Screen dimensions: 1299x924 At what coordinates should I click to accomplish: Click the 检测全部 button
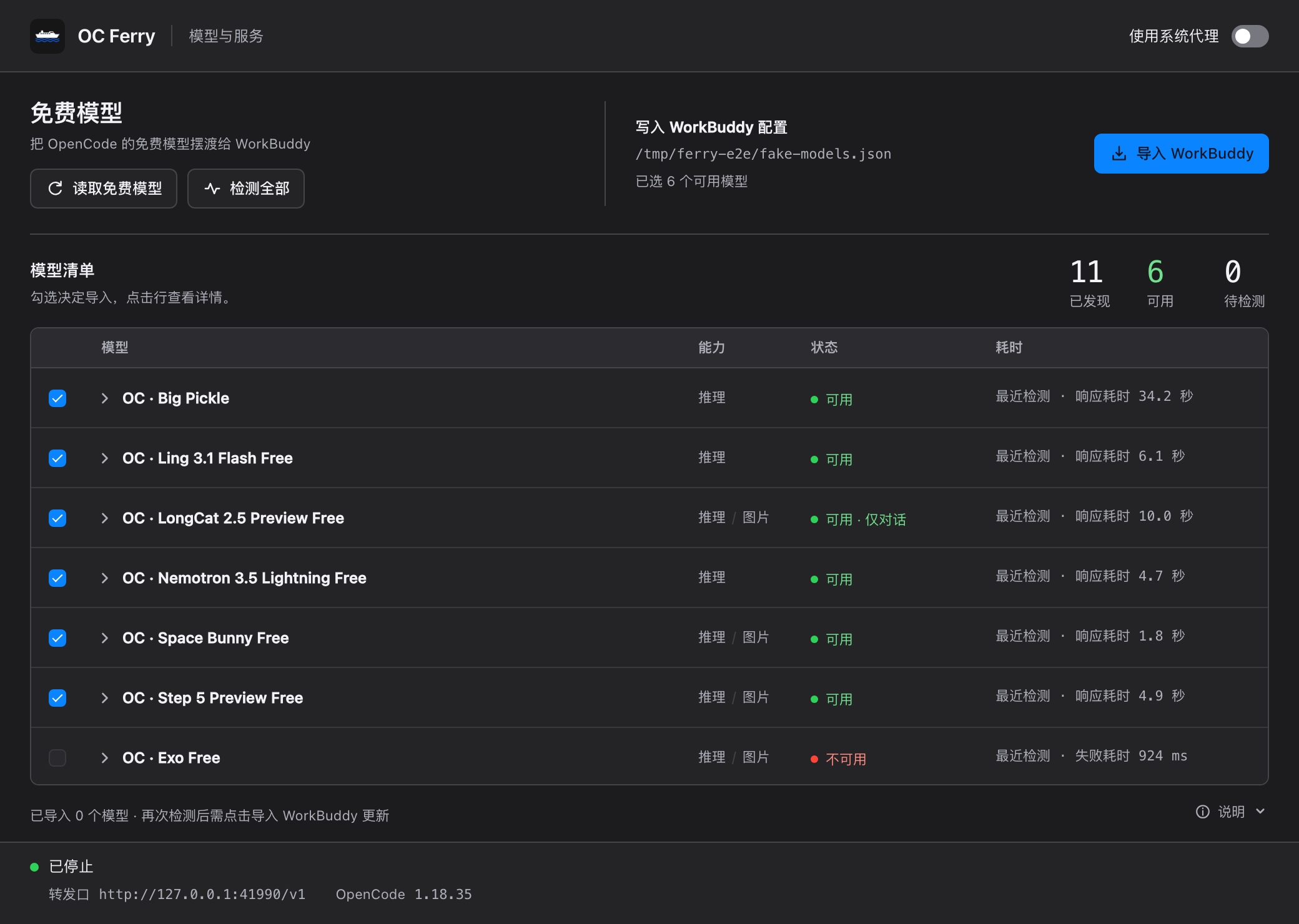[246, 189]
